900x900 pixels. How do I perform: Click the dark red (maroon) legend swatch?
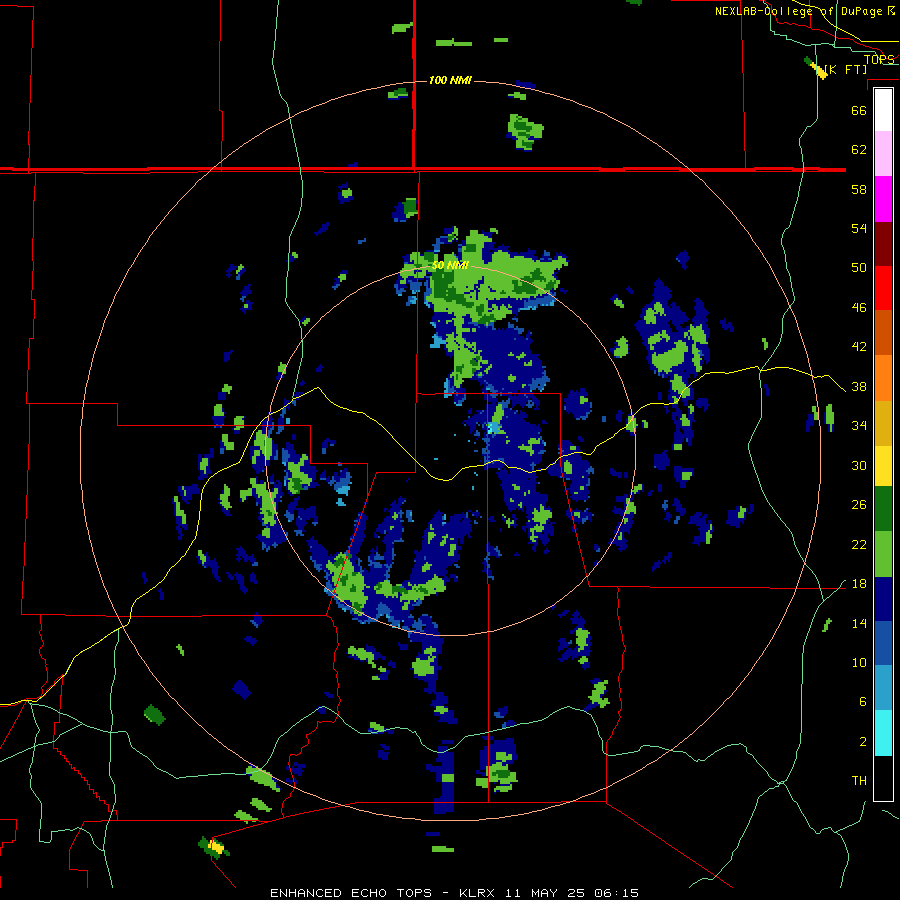[x=883, y=244]
